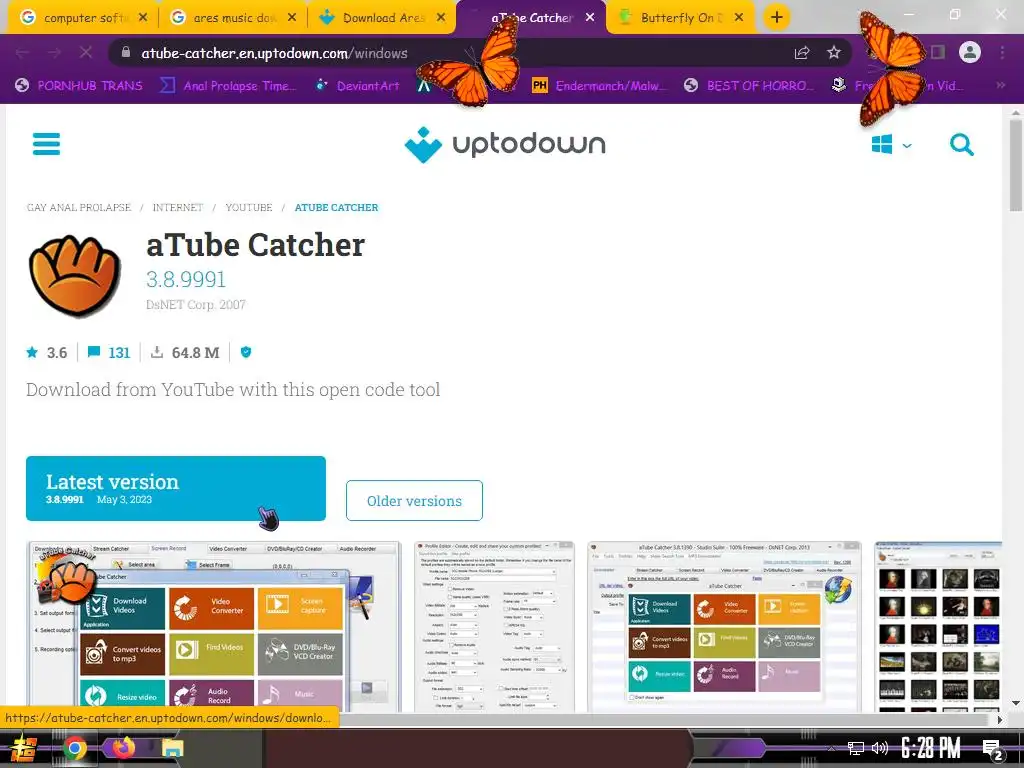
Task: Click the aTube Catcher glove icon
Action: point(75,275)
